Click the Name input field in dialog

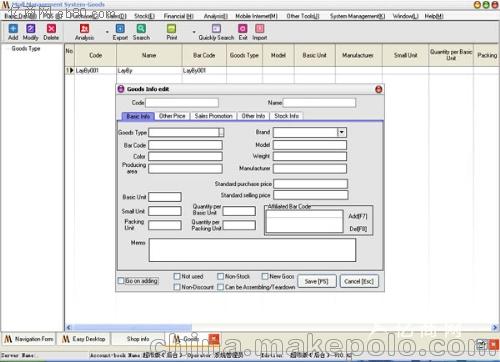319,103
